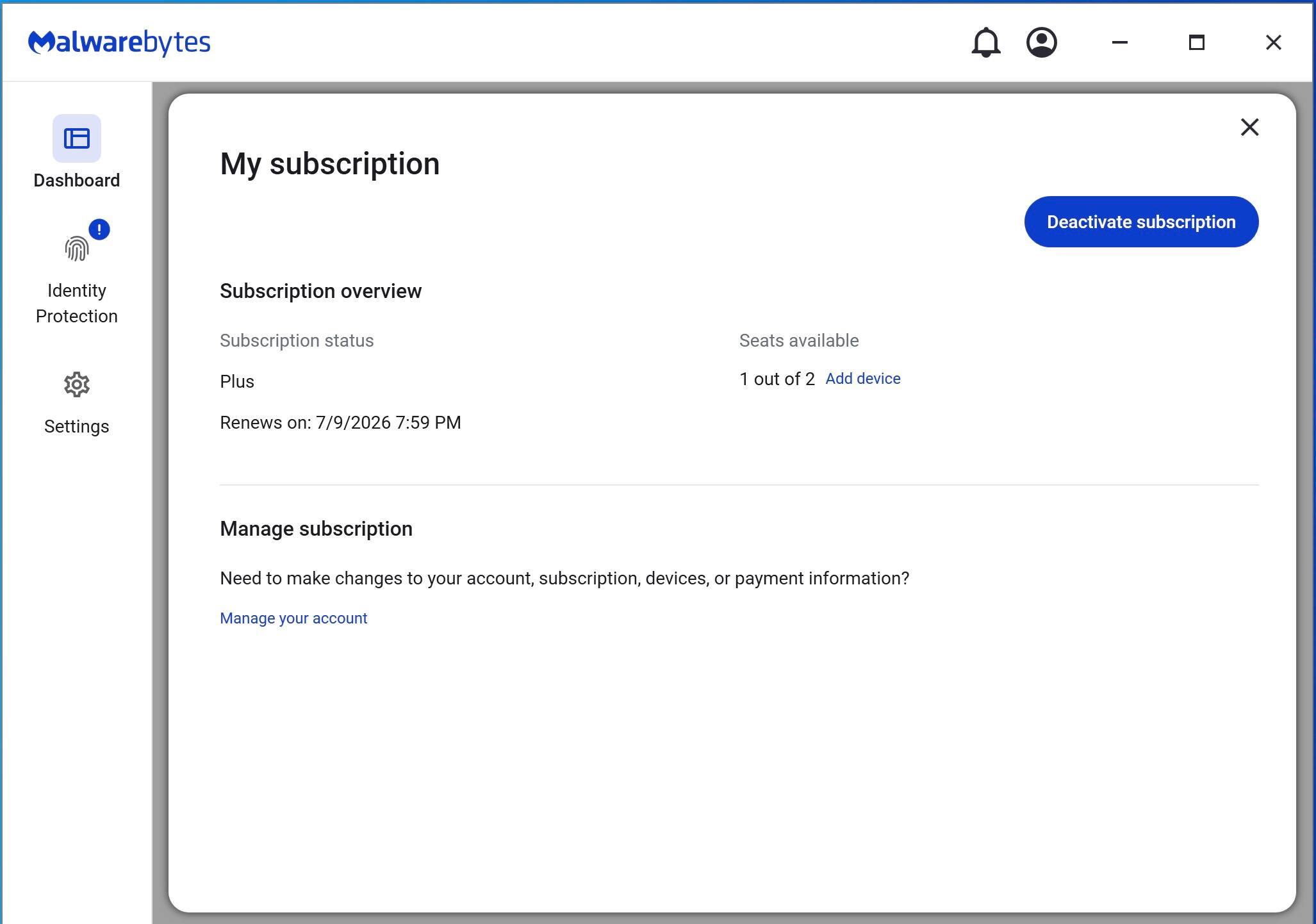Click Deactivate subscription
The height and width of the screenshot is (924, 1316).
1141,222
